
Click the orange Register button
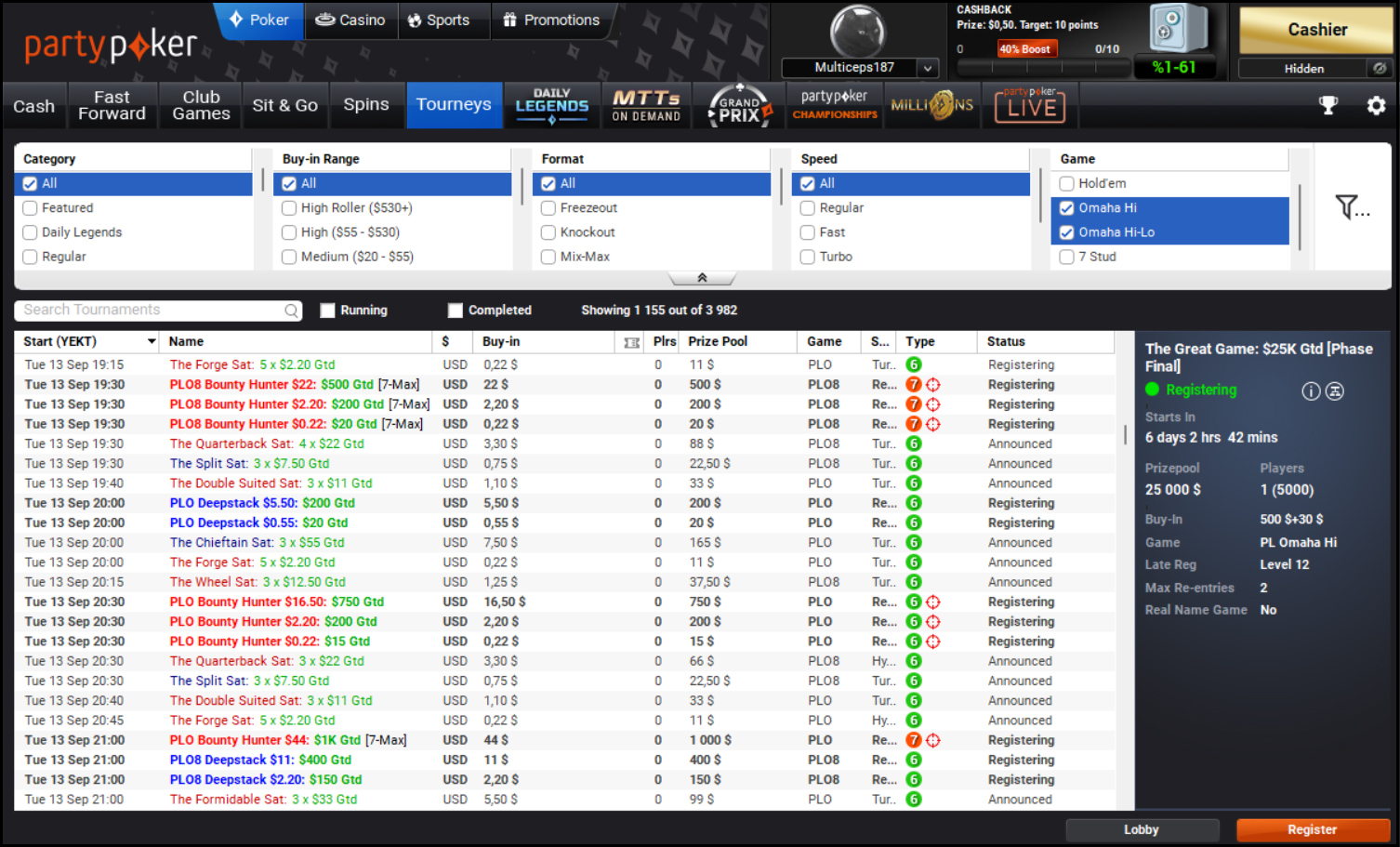pos(1313,829)
